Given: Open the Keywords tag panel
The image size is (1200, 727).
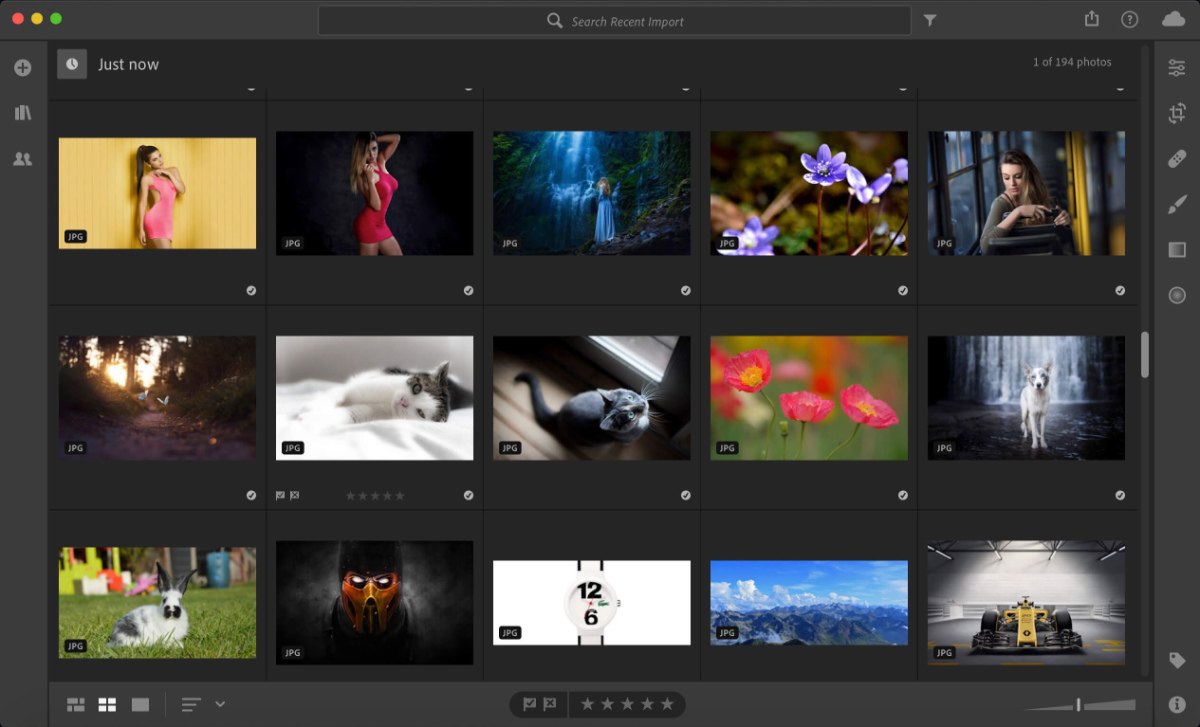Looking at the screenshot, I should pyautogui.click(x=1177, y=660).
